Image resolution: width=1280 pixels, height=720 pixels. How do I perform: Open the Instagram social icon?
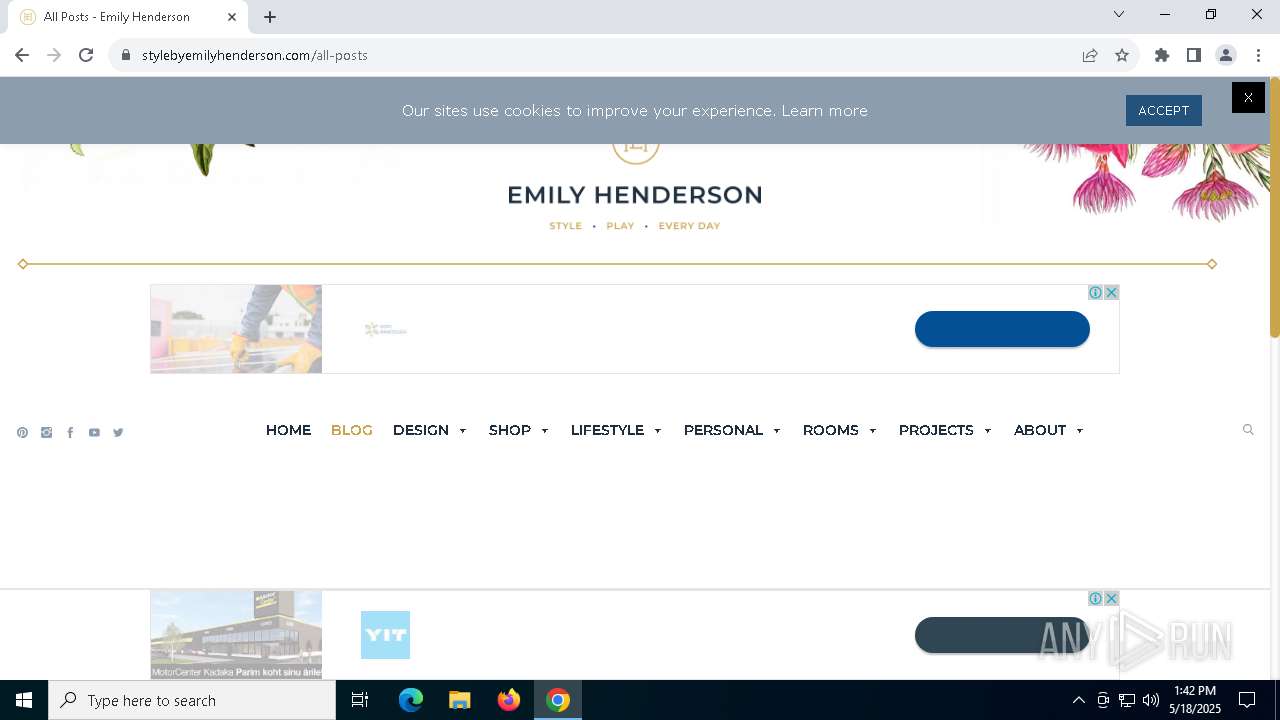46,433
